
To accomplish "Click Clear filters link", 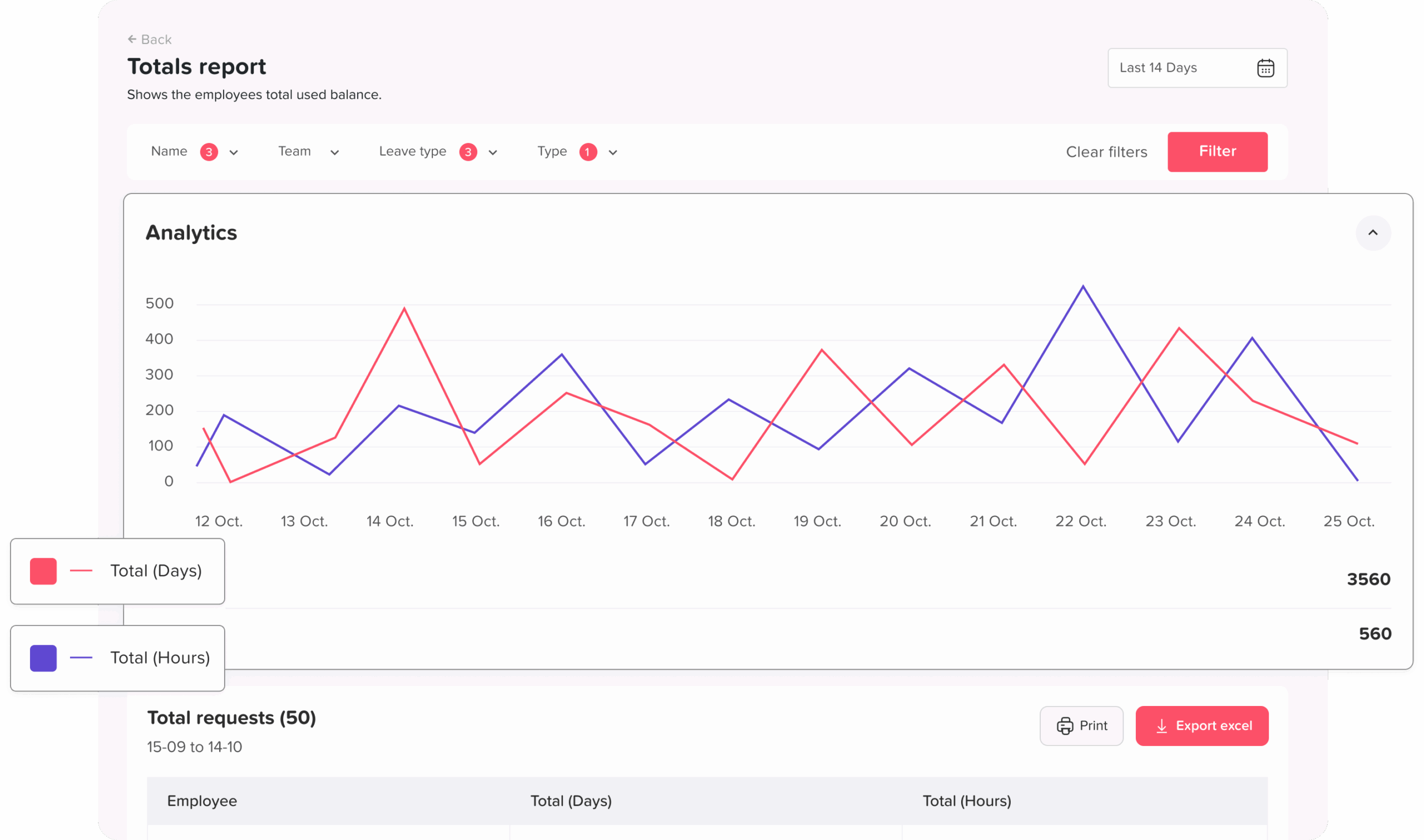I will point(1106,152).
